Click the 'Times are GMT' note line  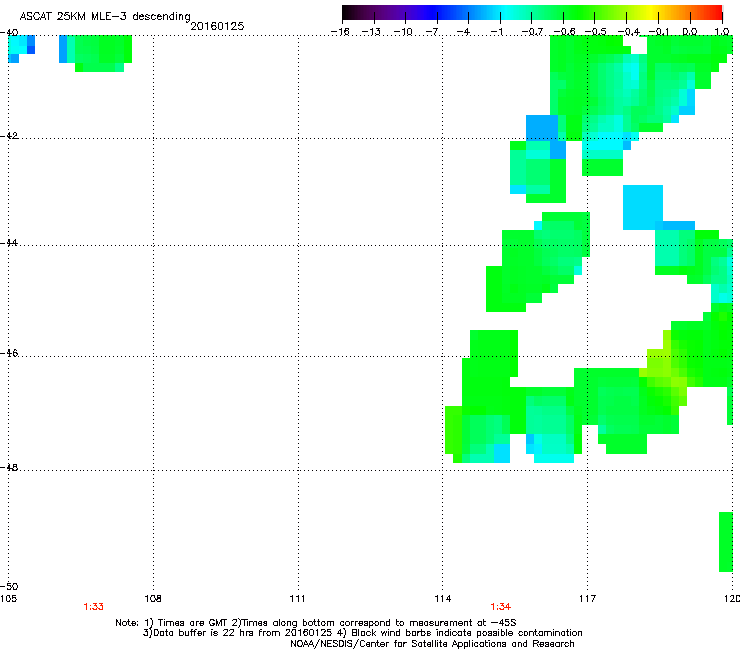[316, 623]
